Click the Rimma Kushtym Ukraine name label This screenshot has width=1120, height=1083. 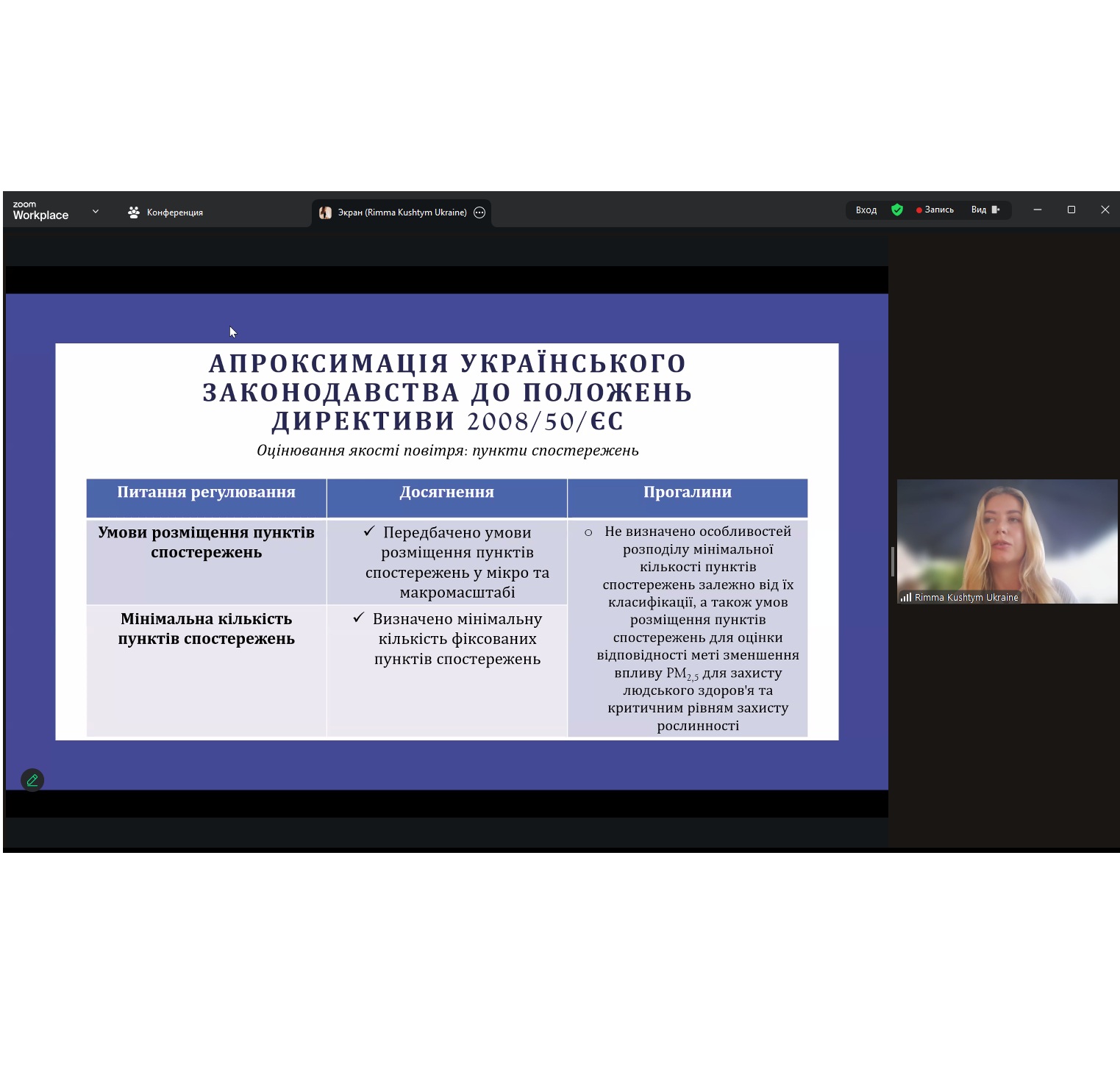coord(966,597)
